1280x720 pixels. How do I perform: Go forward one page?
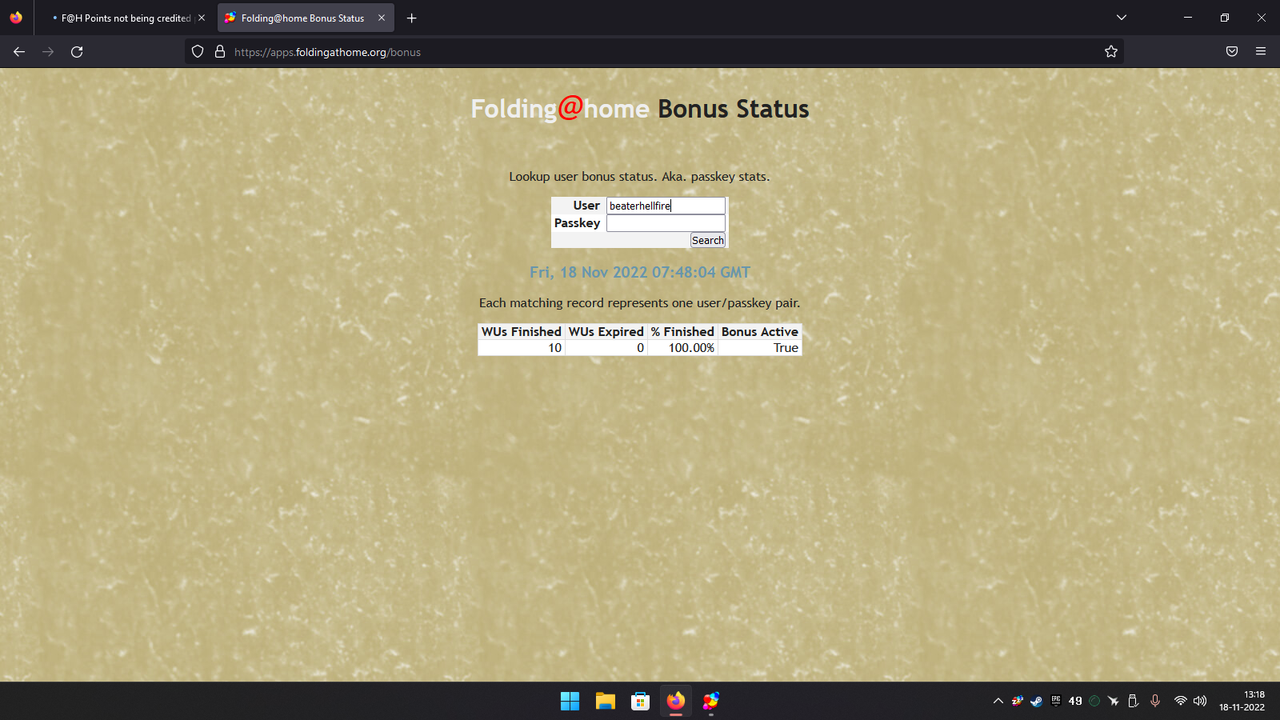click(48, 52)
